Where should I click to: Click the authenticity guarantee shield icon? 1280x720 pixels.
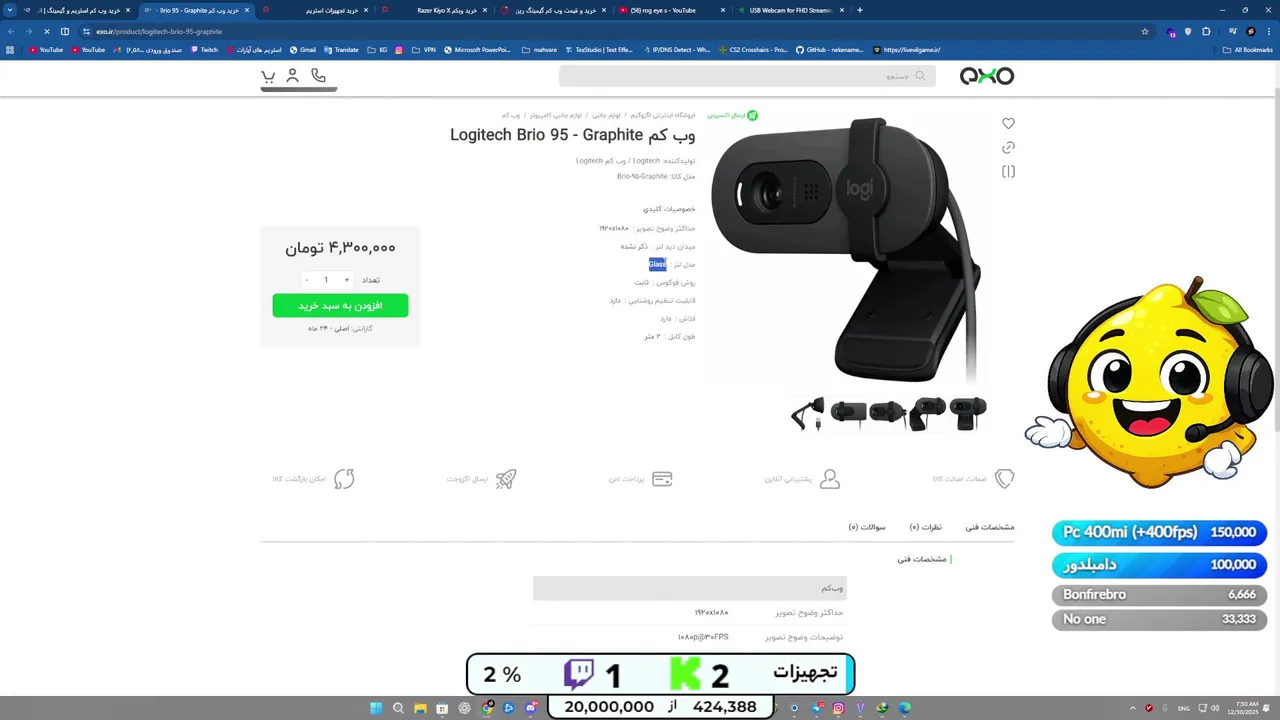point(1004,479)
